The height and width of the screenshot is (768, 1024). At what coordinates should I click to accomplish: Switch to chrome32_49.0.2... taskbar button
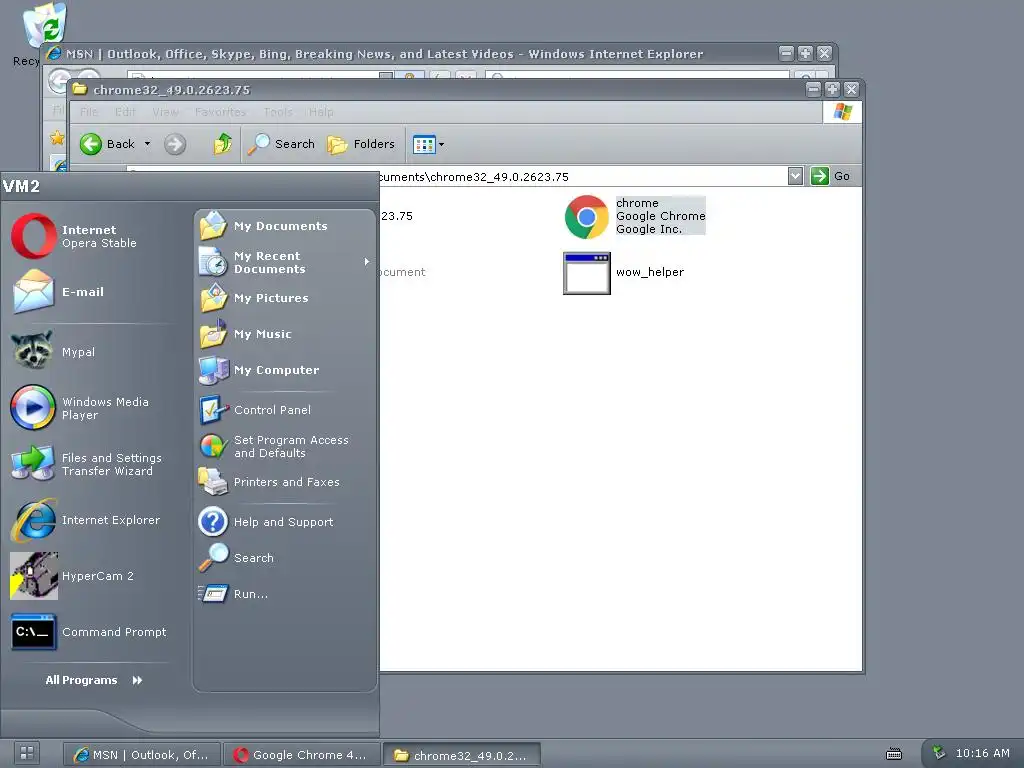(462, 755)
